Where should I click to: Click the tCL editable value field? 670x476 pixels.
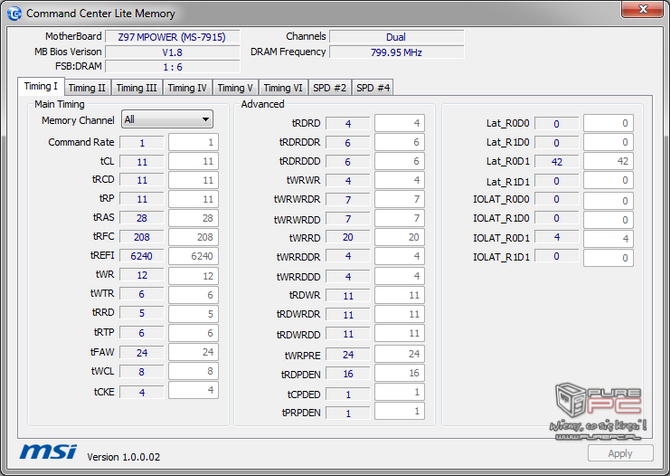pos(192,162)
